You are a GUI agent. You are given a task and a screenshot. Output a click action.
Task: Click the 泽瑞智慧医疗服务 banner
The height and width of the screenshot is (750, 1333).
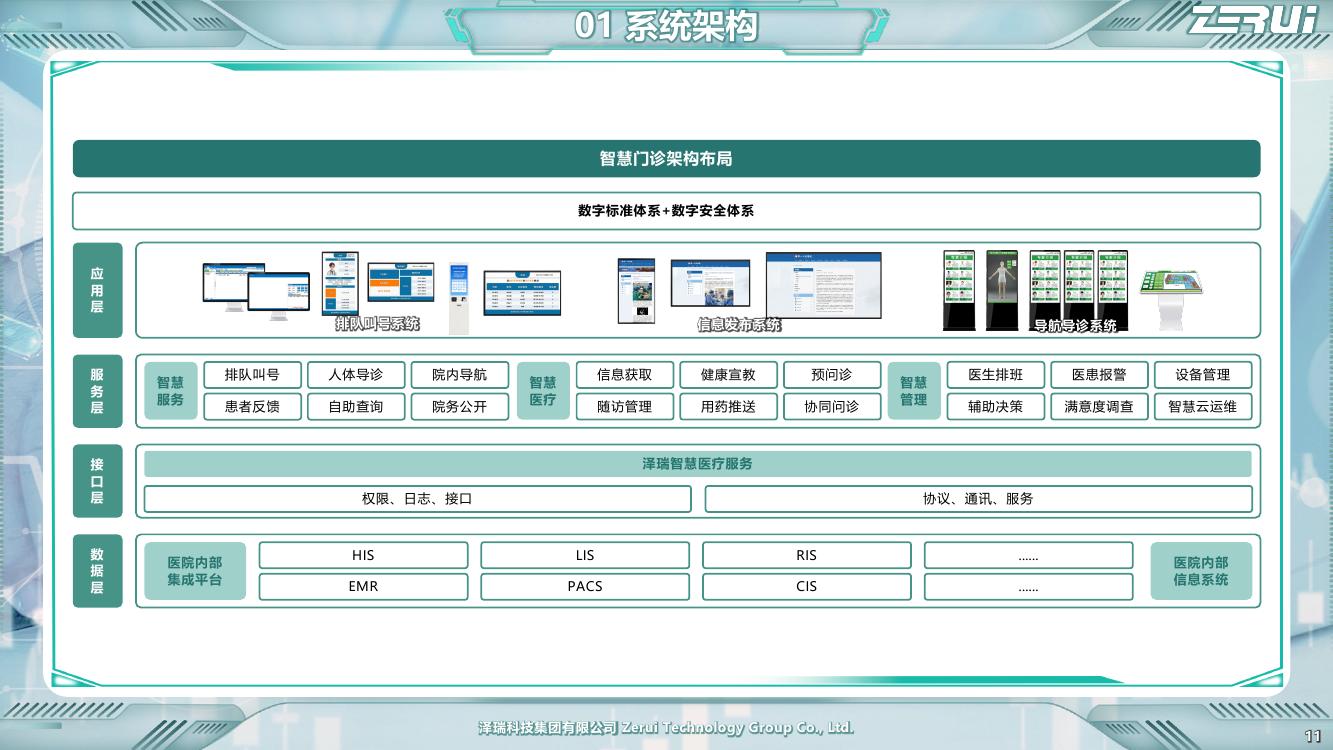[697, 464]
